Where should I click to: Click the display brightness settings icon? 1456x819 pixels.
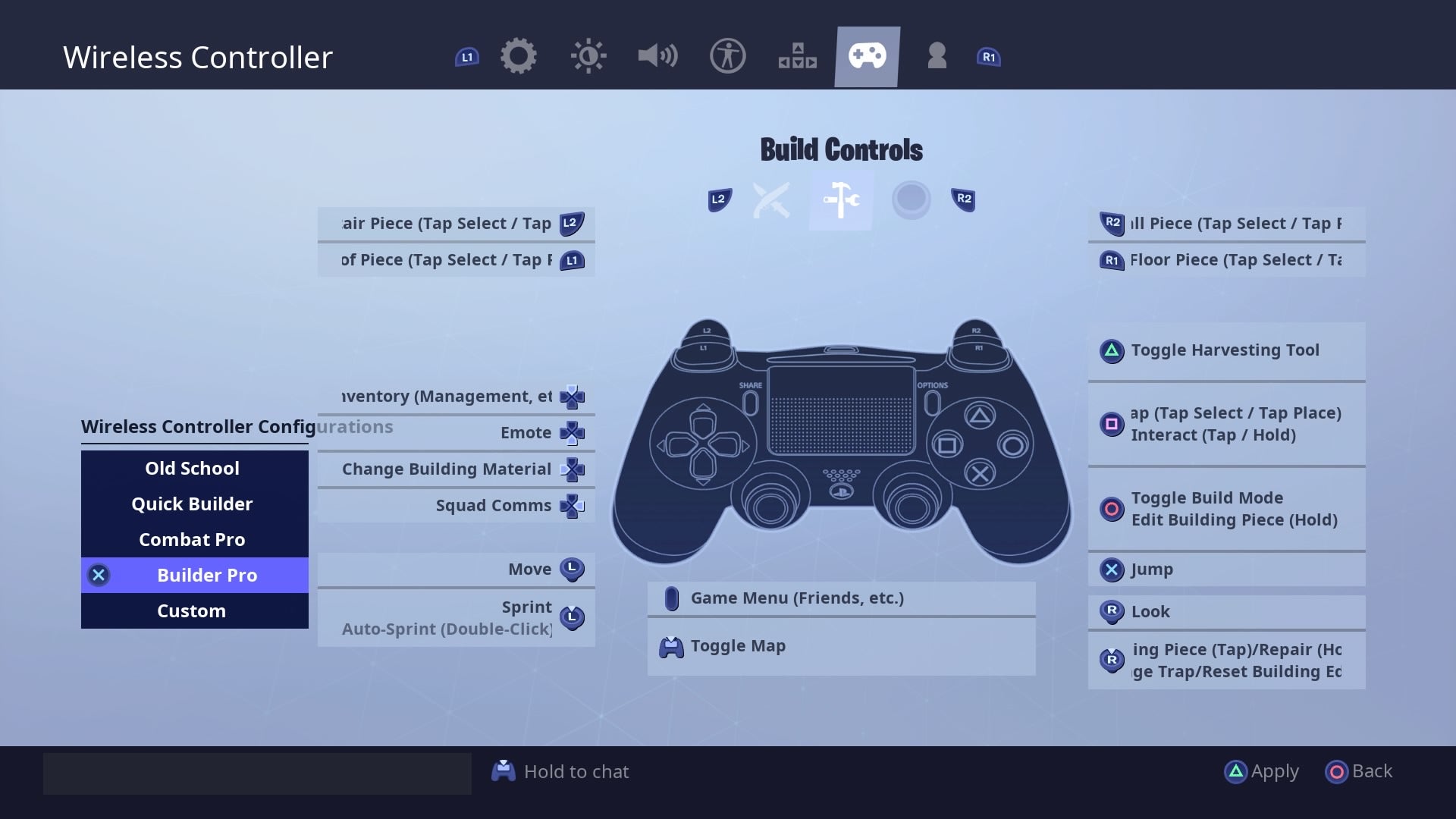[588, 56]
